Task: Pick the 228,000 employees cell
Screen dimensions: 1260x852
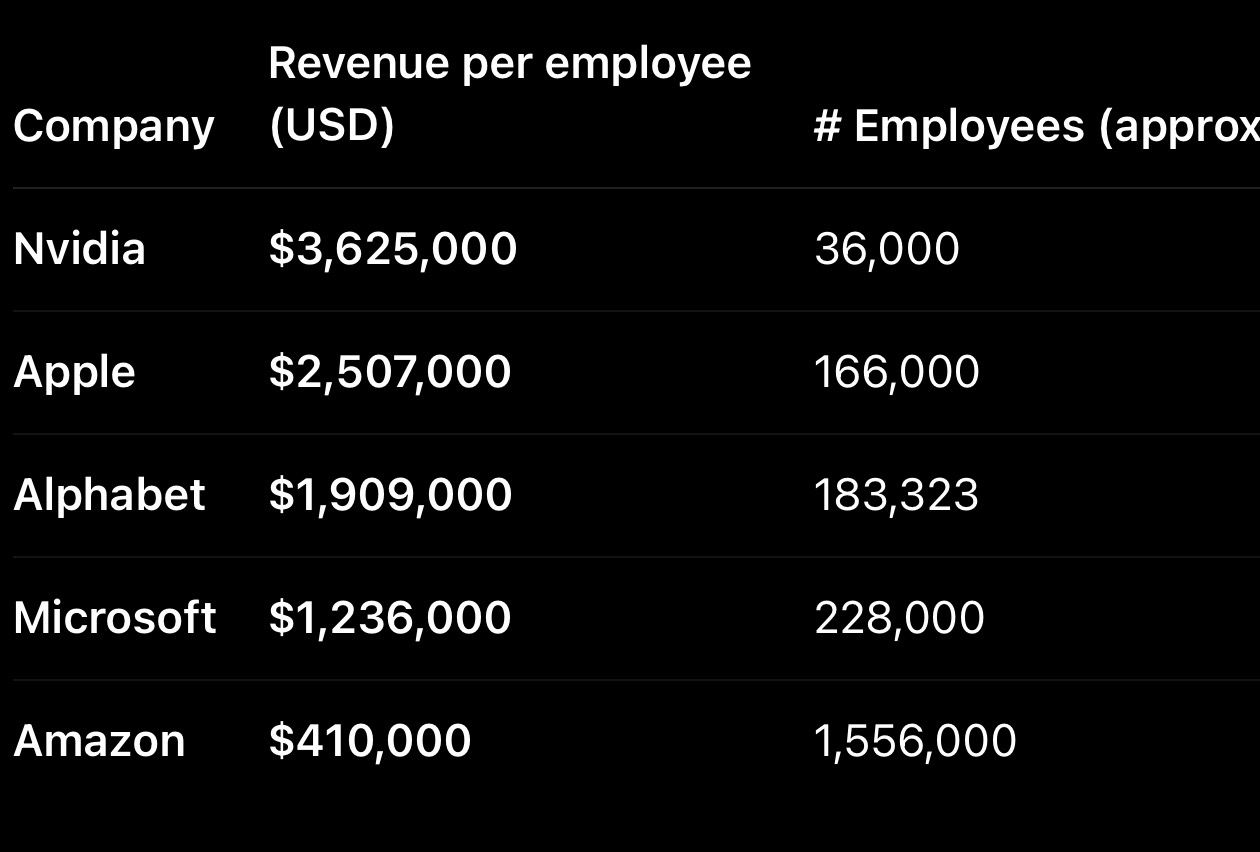Action: [899, 618]
